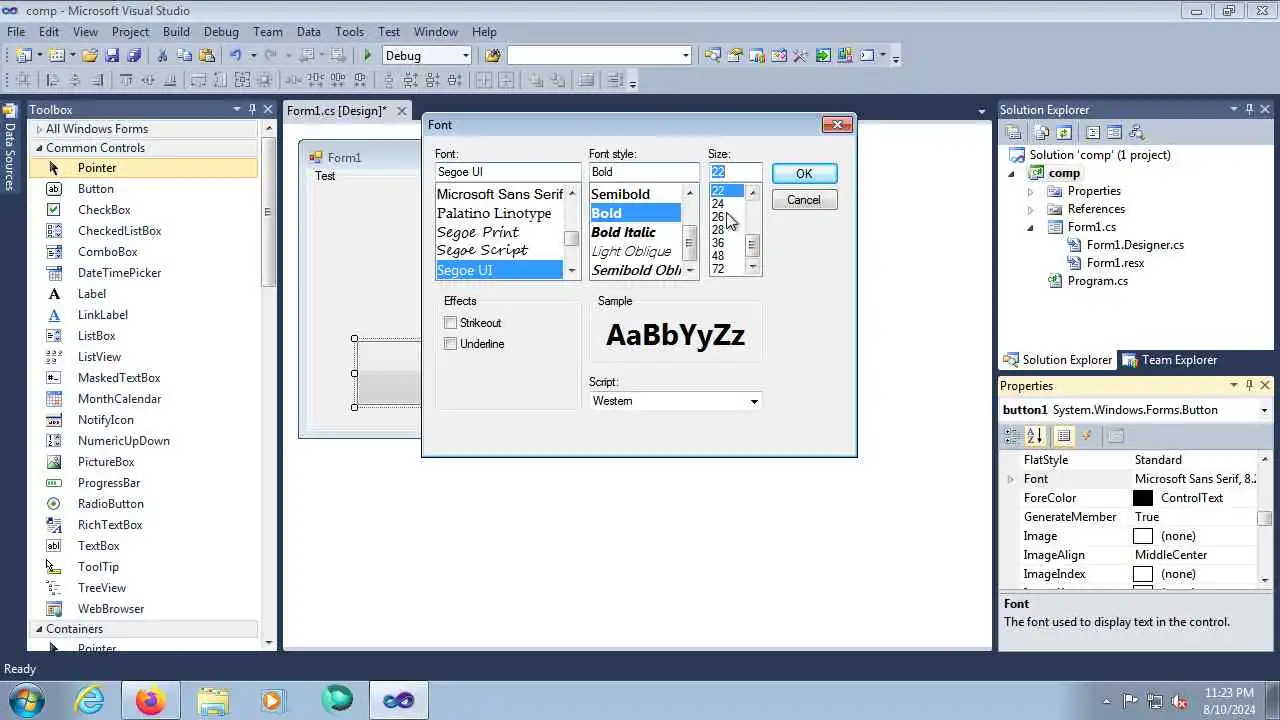Open the Project menu

click(130, 32)
